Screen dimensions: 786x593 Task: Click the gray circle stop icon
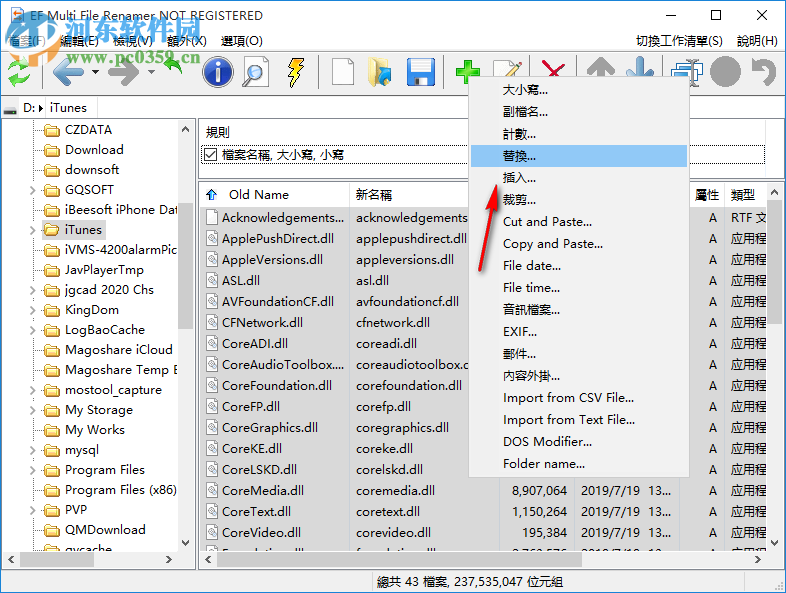725,72
